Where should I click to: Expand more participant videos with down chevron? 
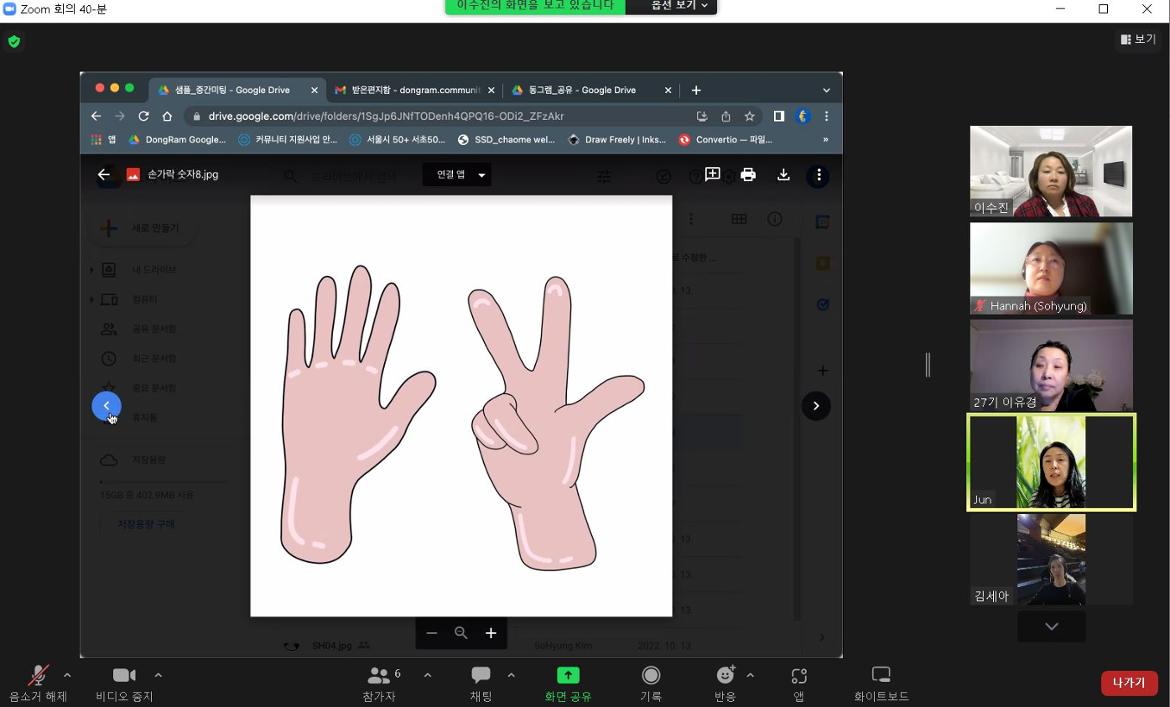[x=1051, y=626]
